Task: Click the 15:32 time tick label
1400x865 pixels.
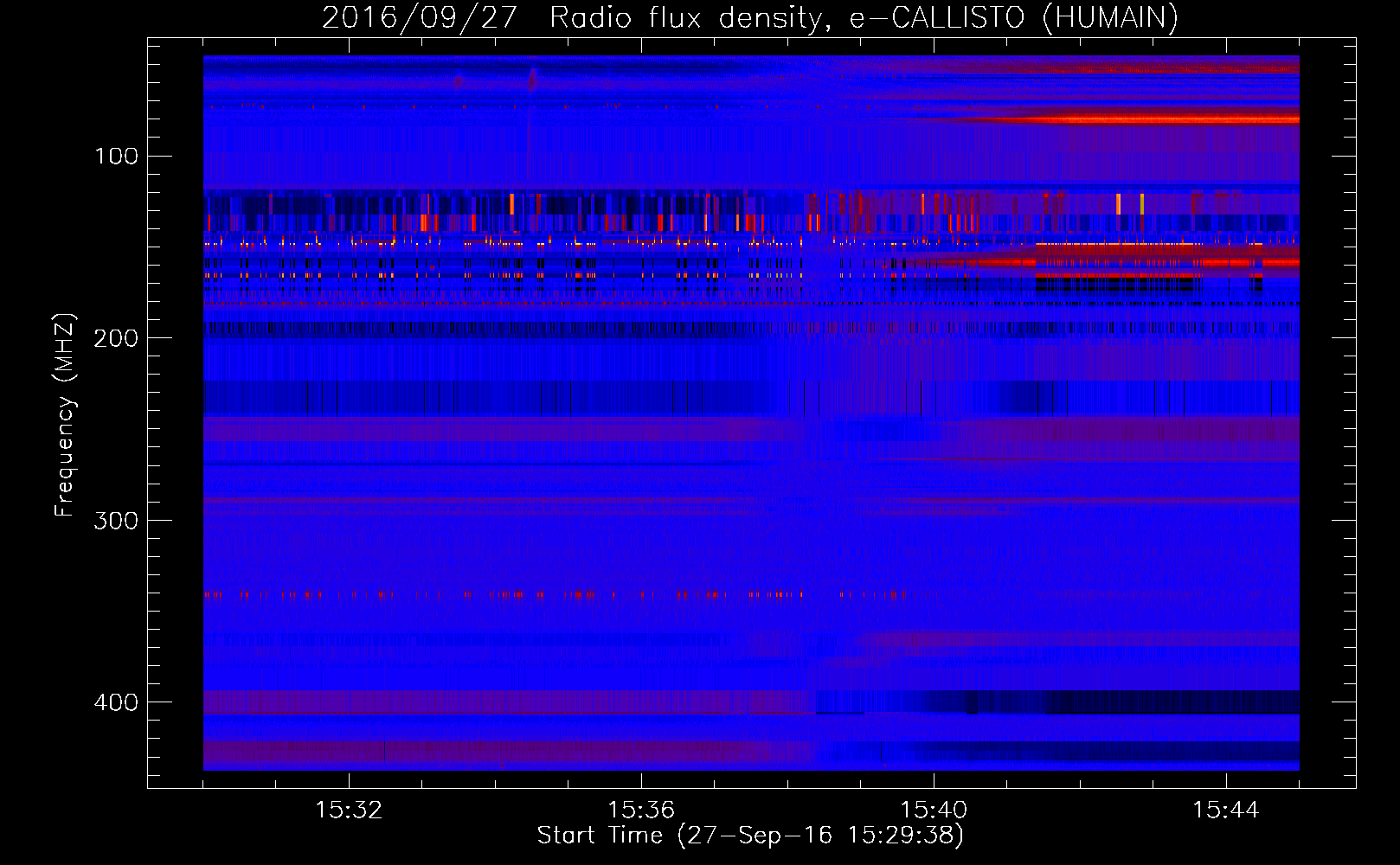Action: [349, 811]
